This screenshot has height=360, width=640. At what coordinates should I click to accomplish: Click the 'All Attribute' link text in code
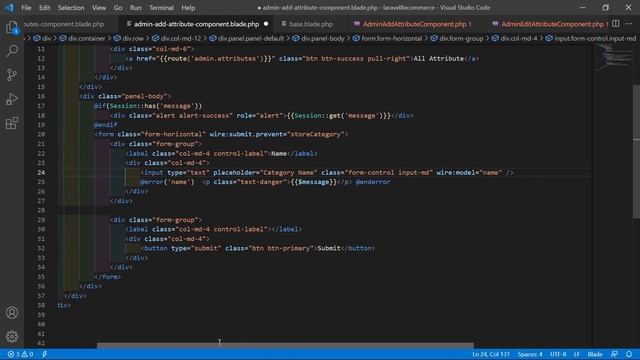[x=438, y=58]
